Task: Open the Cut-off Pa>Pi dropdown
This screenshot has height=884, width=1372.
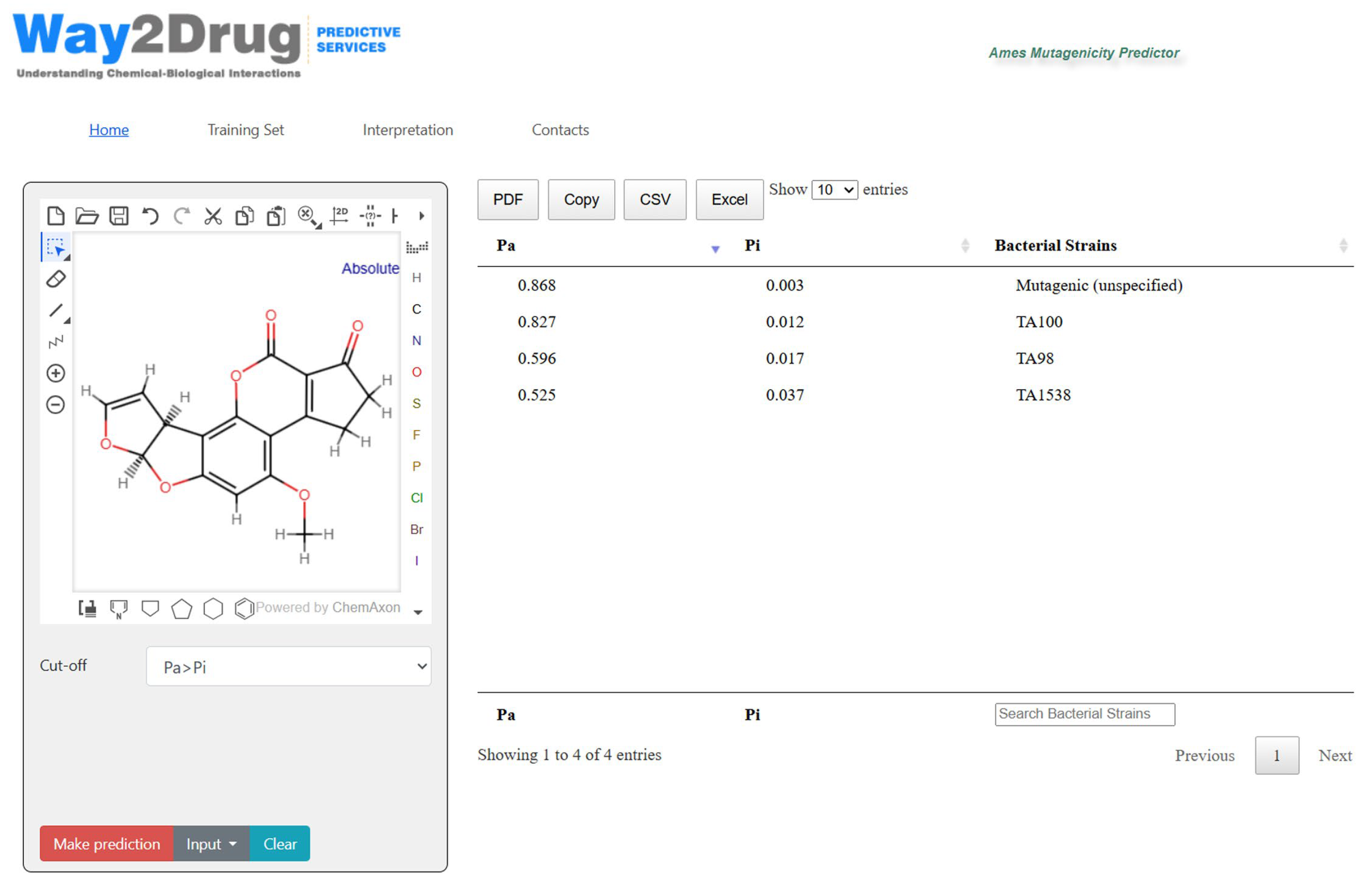Action: point(288,667)
